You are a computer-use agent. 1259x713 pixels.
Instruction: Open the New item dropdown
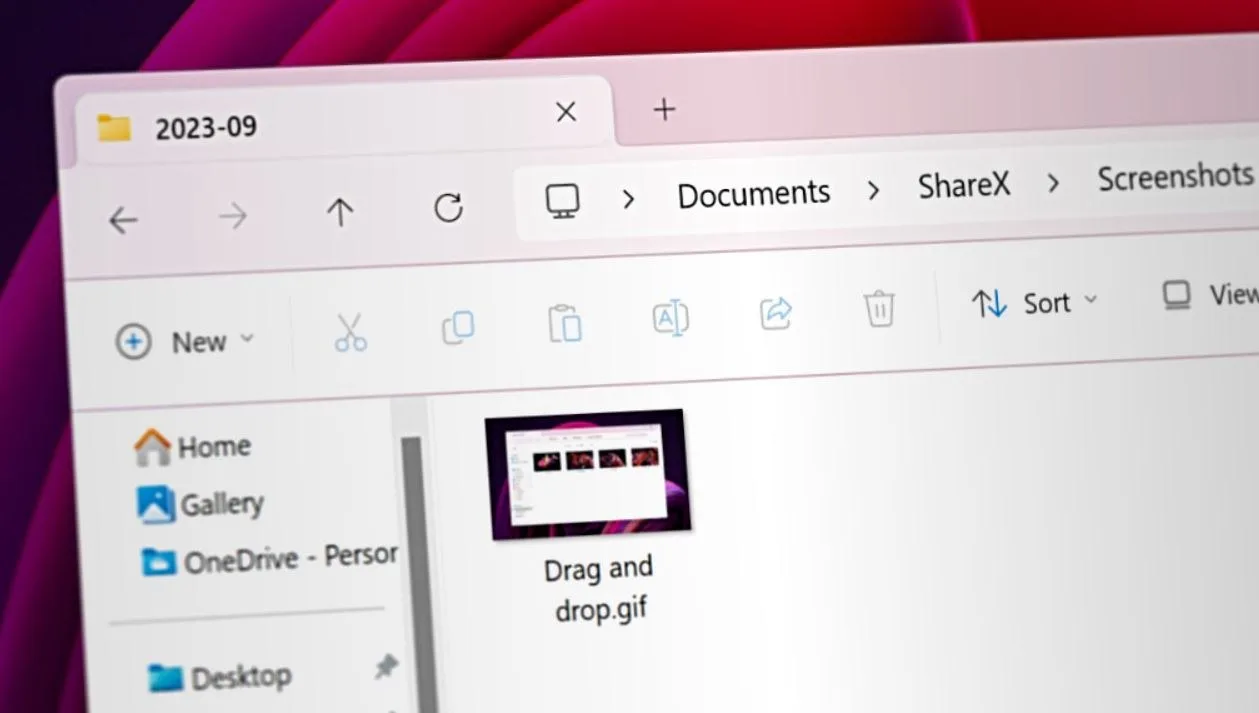185,342
